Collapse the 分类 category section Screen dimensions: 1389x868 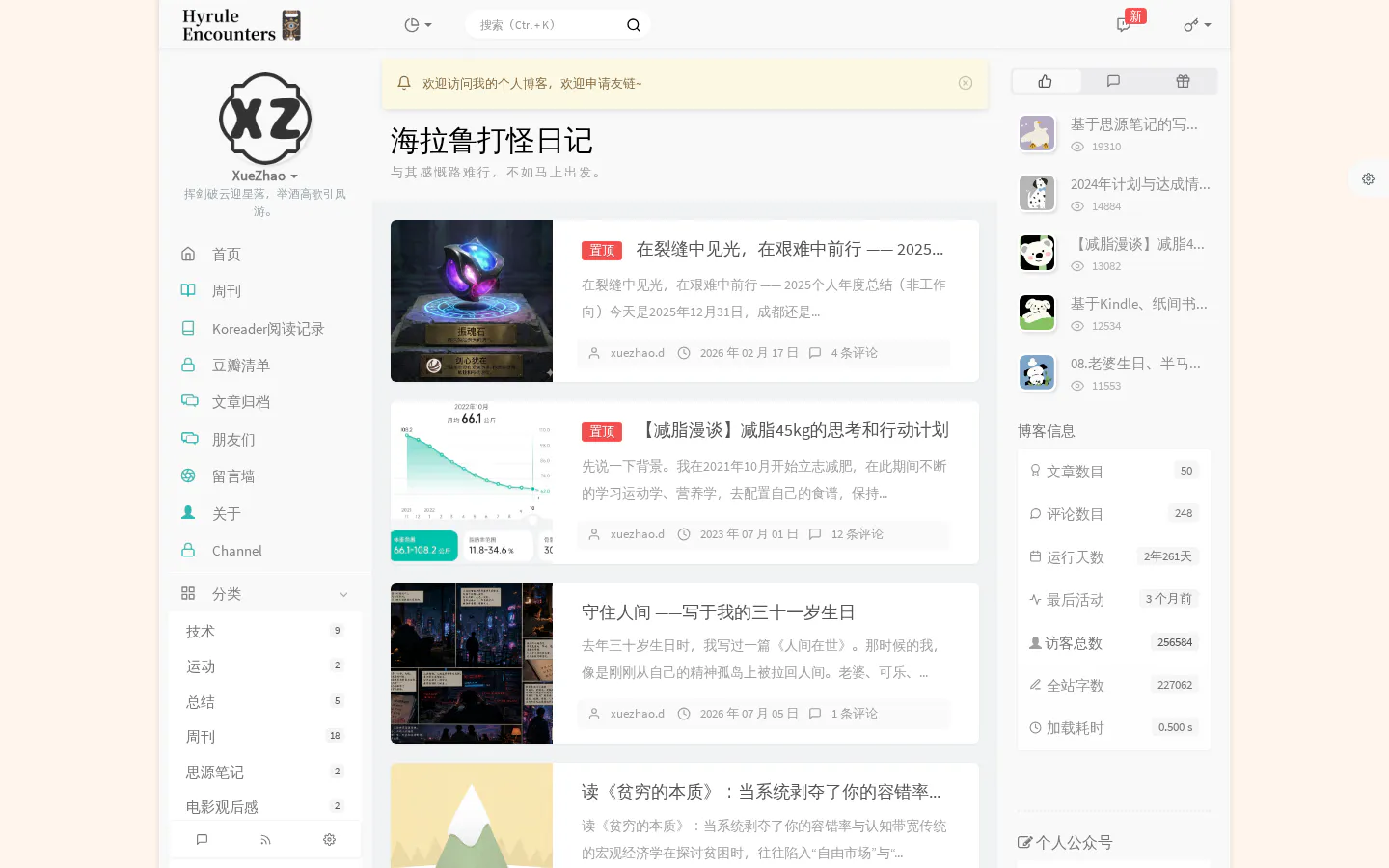click(265, 594)
